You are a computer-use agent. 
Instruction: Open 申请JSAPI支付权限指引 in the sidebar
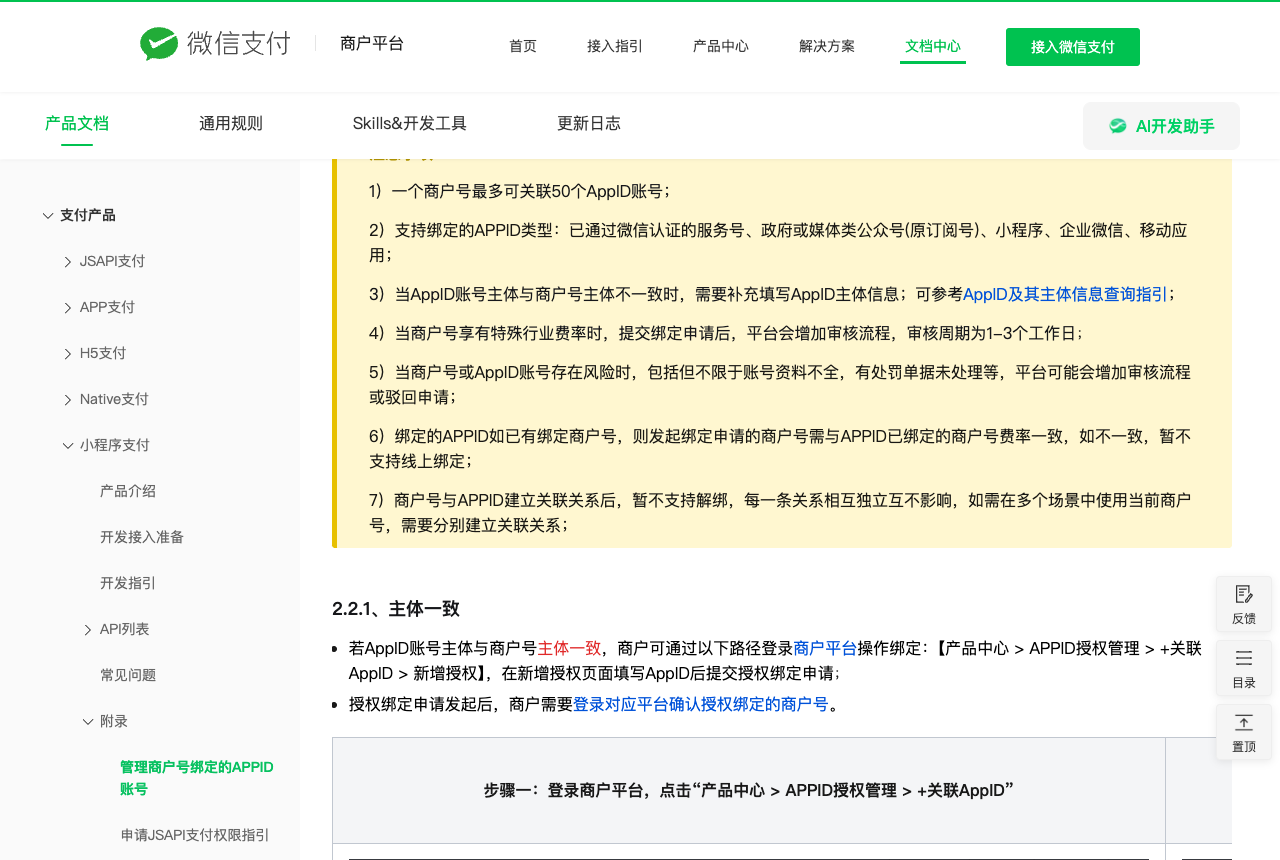[195, 835]
